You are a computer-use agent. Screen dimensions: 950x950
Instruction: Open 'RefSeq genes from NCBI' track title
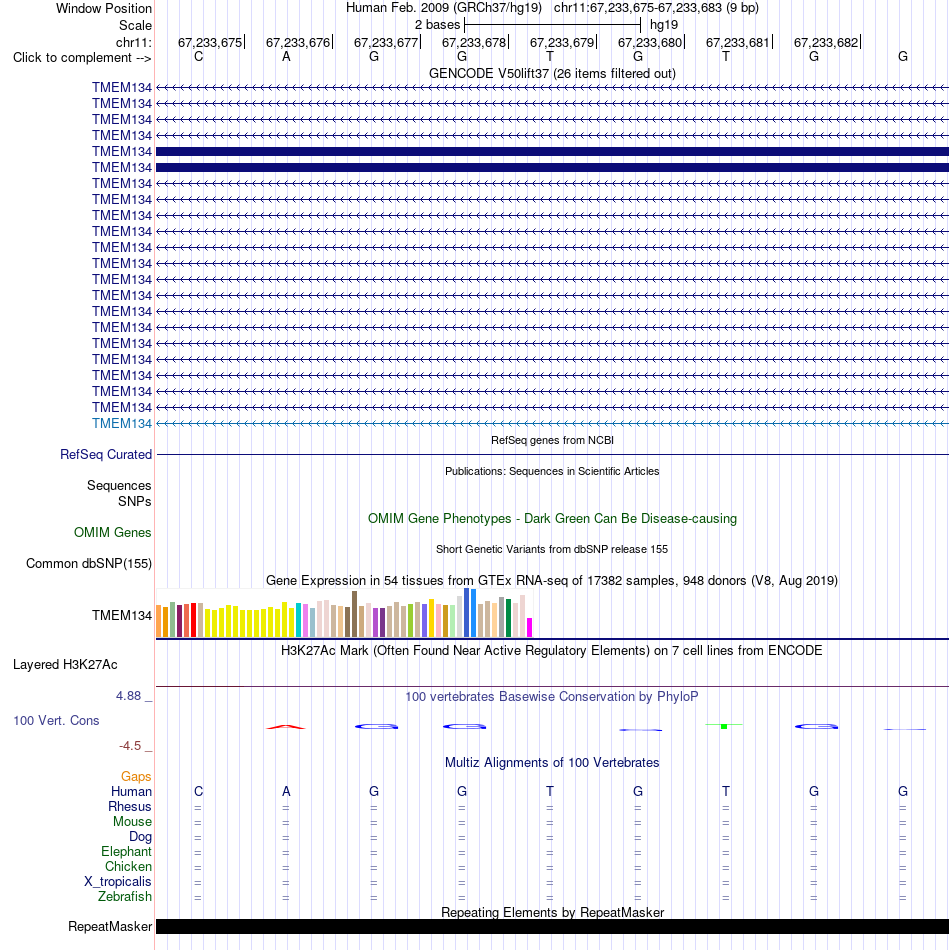pos(552,440)
